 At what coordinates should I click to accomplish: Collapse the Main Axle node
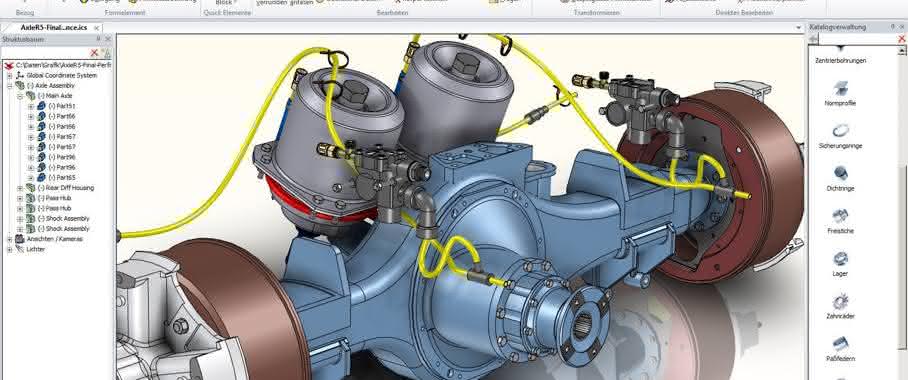click(20, 96)
